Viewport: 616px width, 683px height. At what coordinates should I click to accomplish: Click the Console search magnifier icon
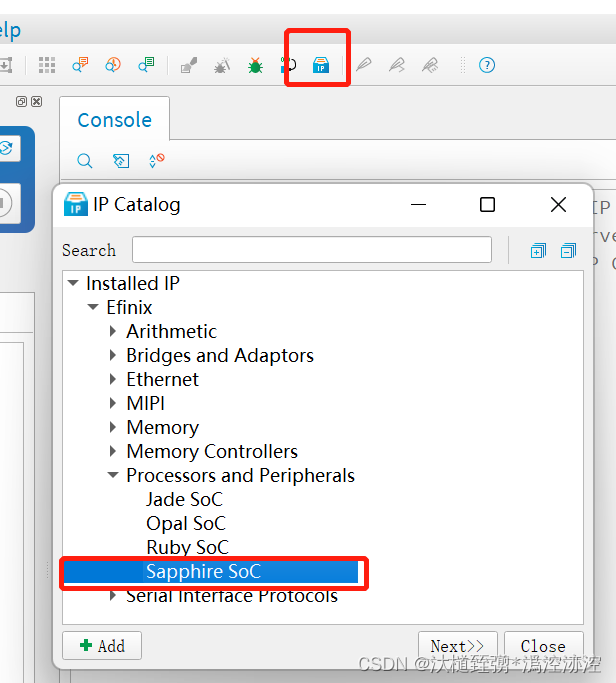(85, 161)
